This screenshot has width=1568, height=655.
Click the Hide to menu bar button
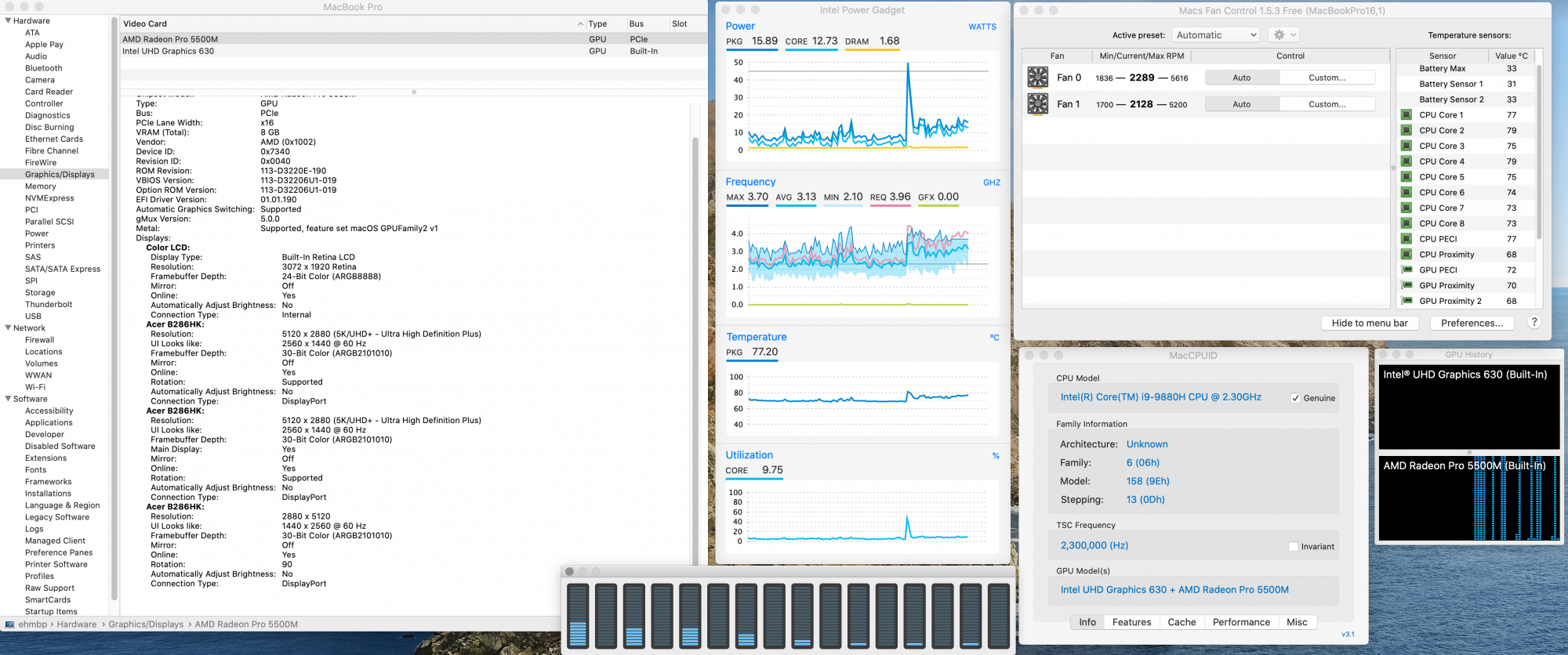pyautogui.click(x=1370, y=323)
